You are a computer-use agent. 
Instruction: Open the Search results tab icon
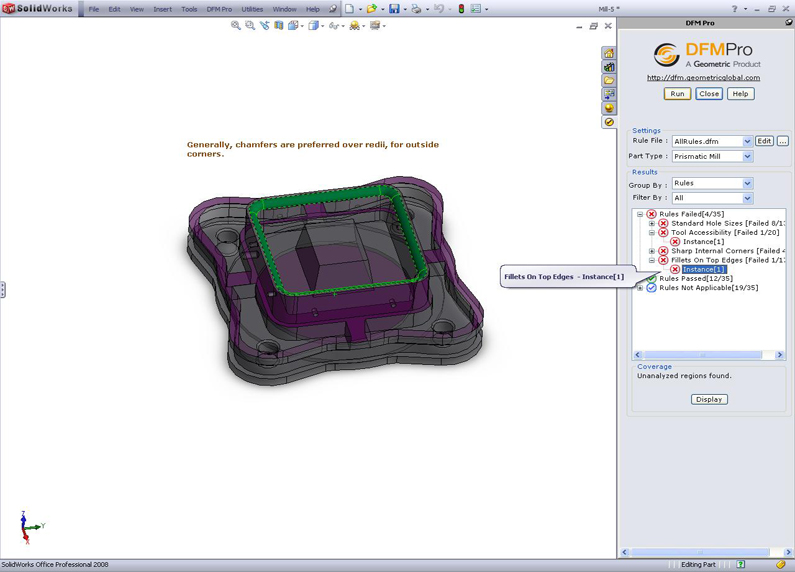click(609, 94)
